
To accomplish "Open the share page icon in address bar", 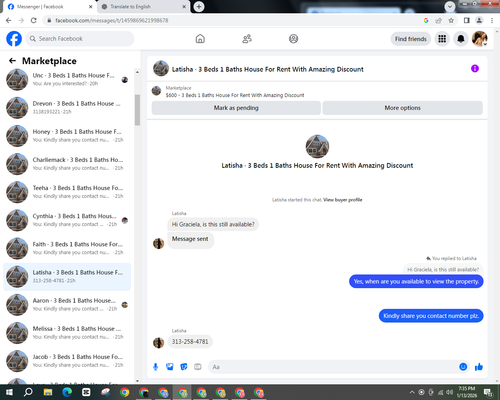I will 438,20.
